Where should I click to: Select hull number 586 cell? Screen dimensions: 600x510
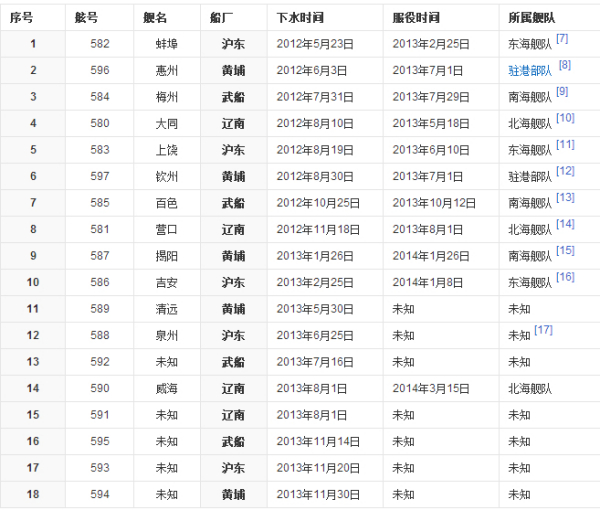tap(100, 282)
